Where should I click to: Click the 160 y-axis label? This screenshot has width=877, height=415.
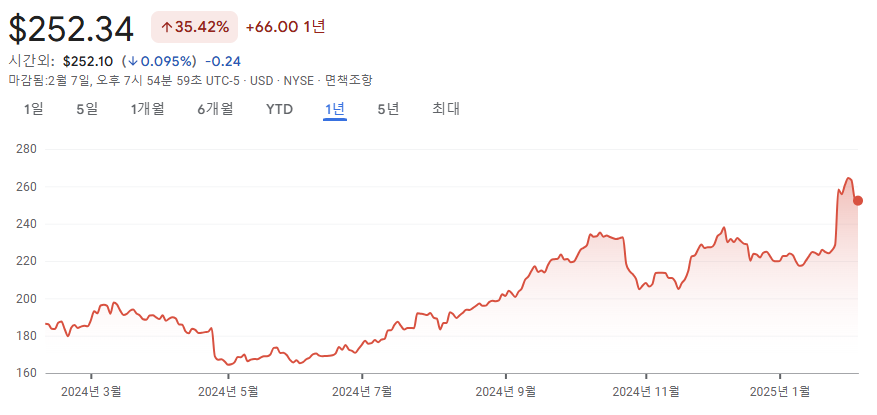(x=27, y=373)
